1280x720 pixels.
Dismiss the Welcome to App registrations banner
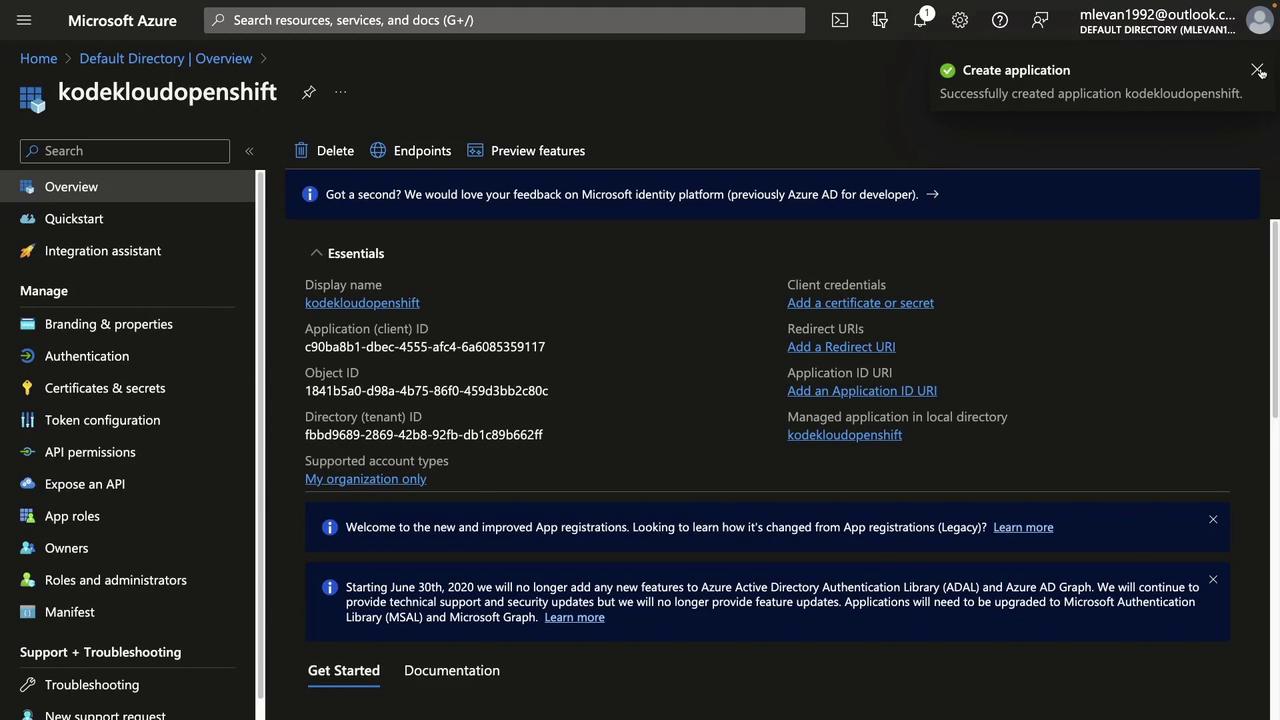click(1213, 520)
